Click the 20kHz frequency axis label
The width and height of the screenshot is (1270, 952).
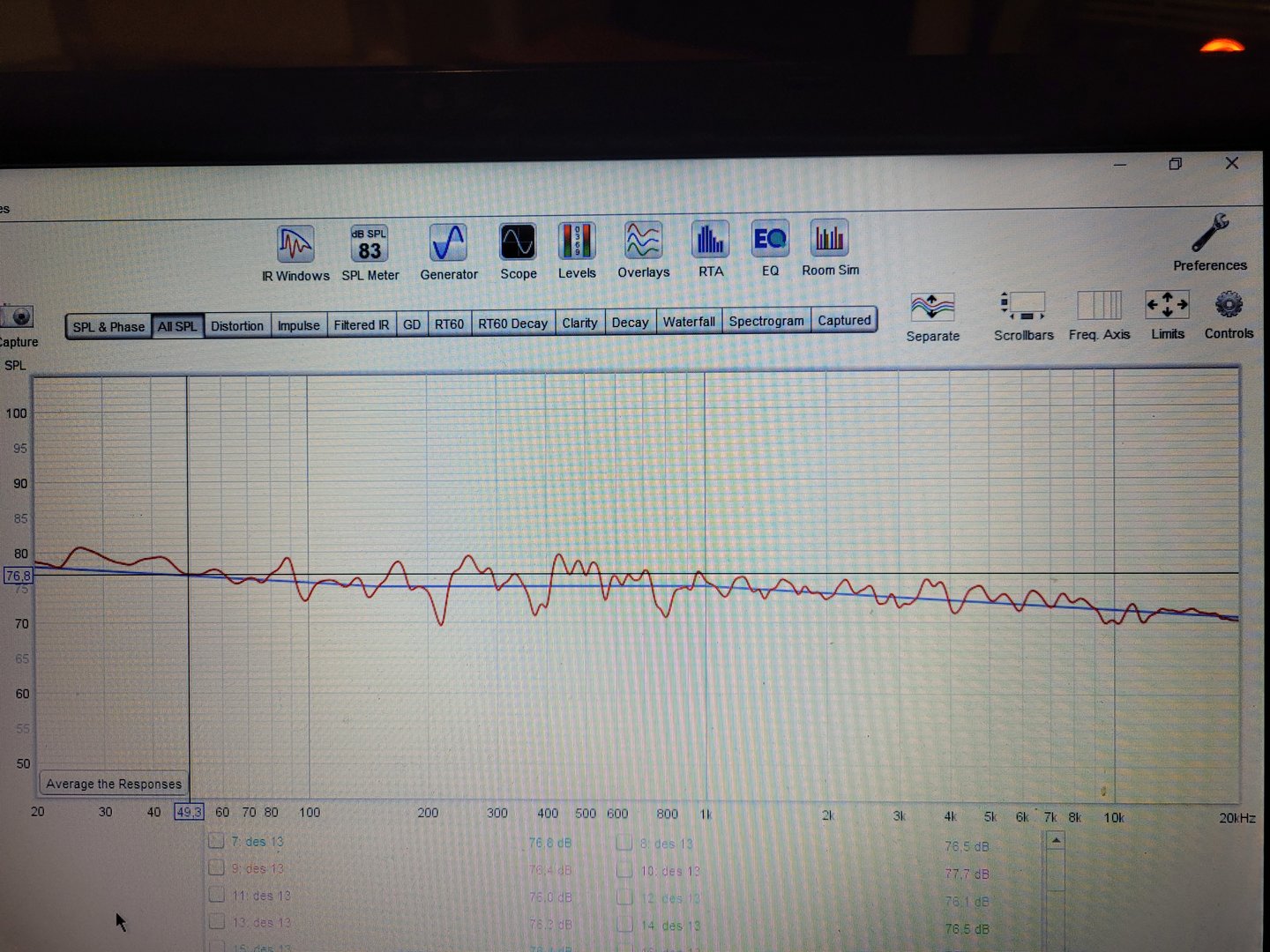[1236, 818]
